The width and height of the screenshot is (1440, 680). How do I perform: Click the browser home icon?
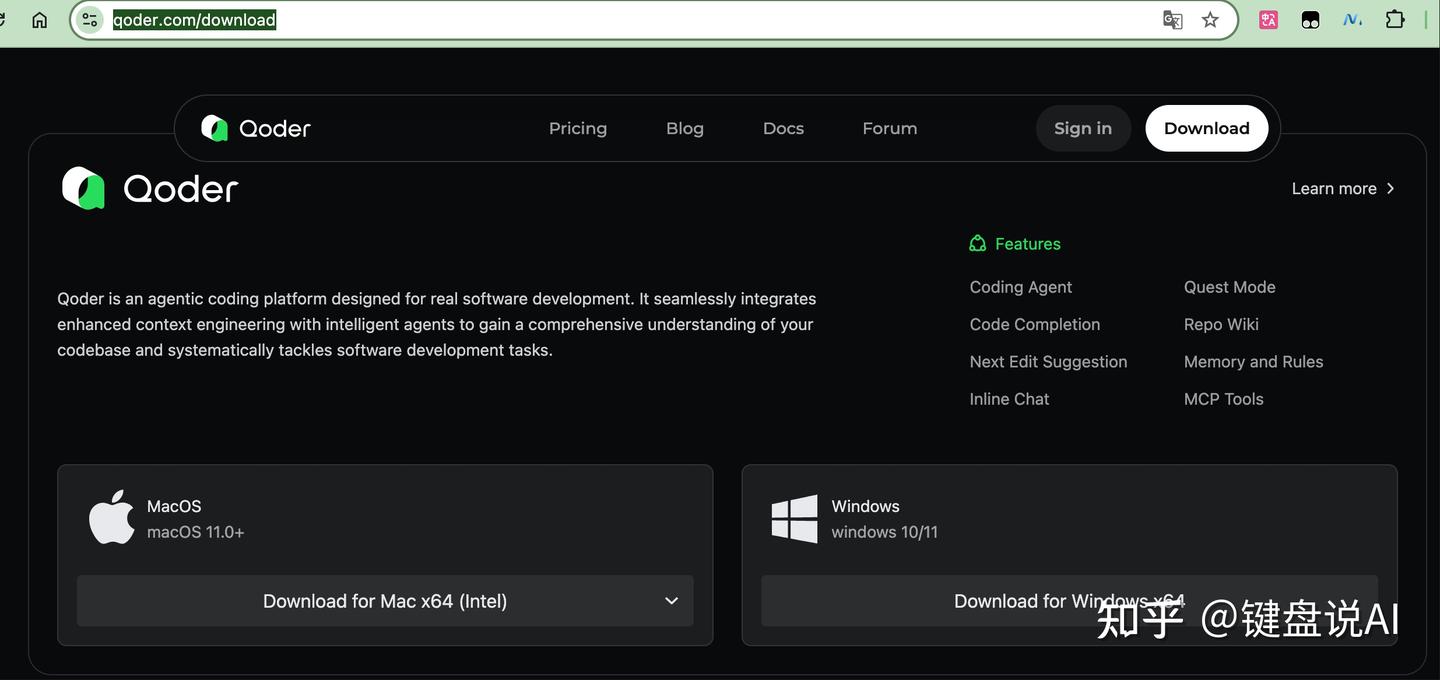[x=40, y=20]
